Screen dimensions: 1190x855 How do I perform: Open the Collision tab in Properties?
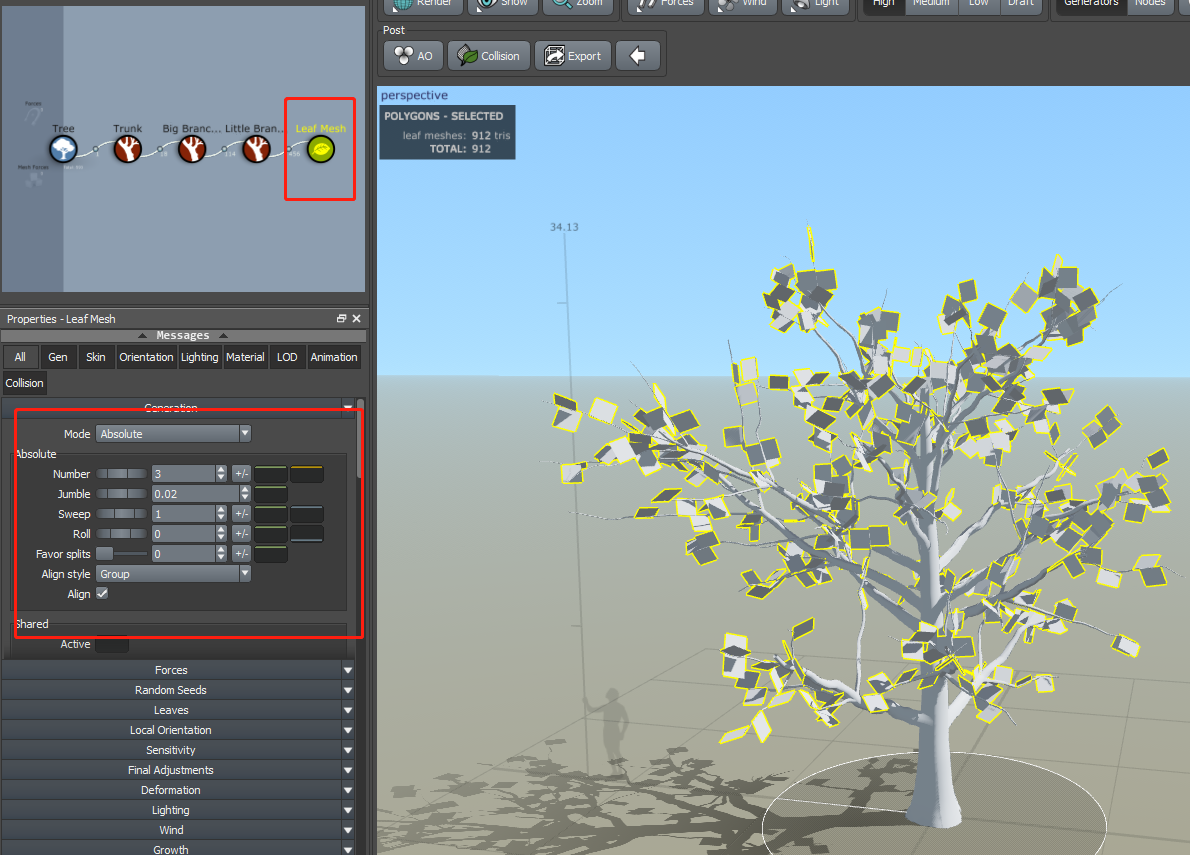(x=24, y=383)
